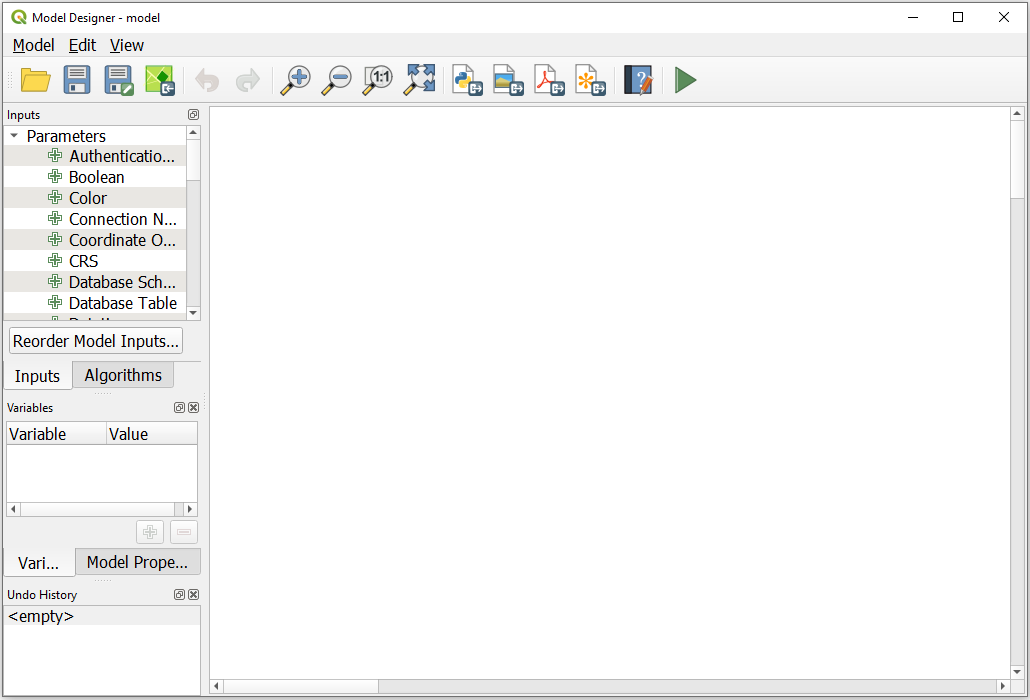The width and height of the screenshot is (1030, 700).
Task: Zoom to full model extent
Action: coord(419,80)
